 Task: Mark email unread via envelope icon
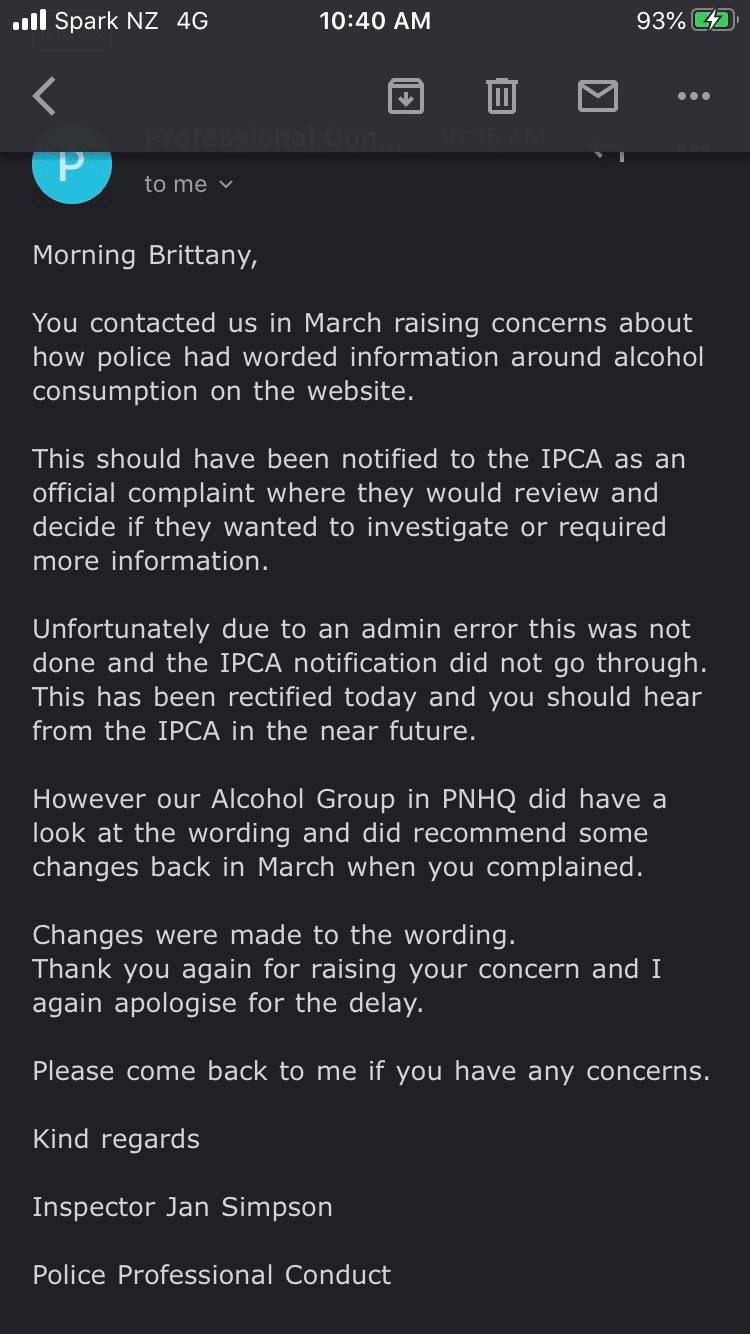point(597,97)
